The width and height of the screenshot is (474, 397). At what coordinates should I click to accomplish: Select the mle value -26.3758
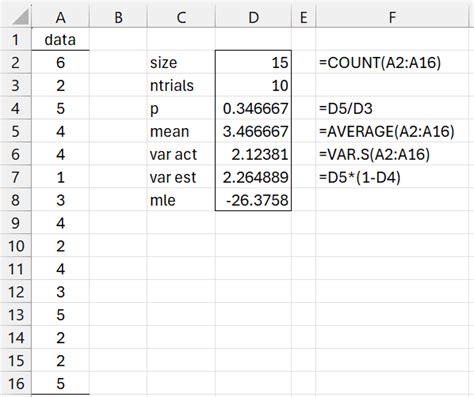[253, 200]
